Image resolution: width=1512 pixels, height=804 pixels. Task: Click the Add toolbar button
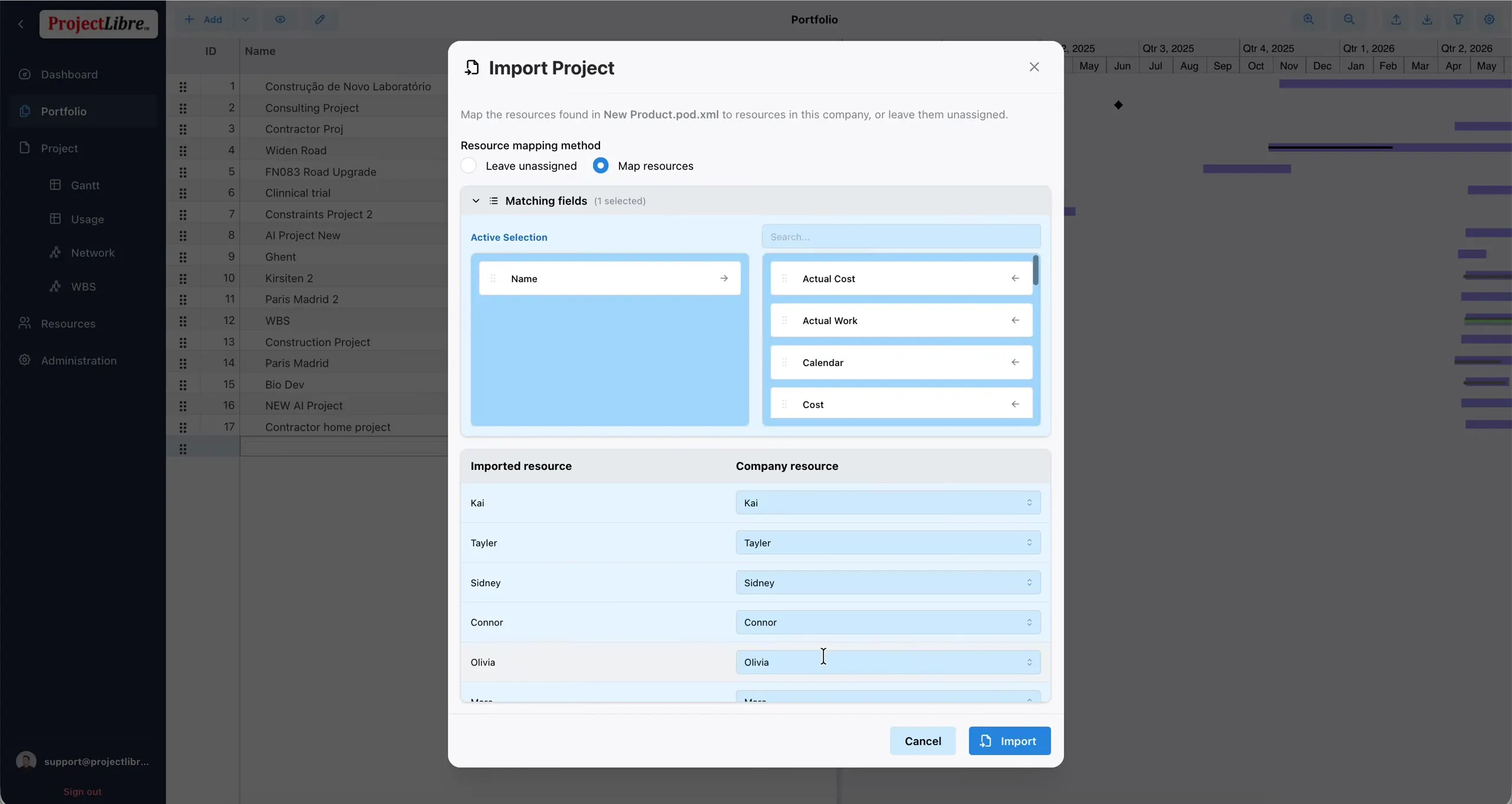(203, 19)
